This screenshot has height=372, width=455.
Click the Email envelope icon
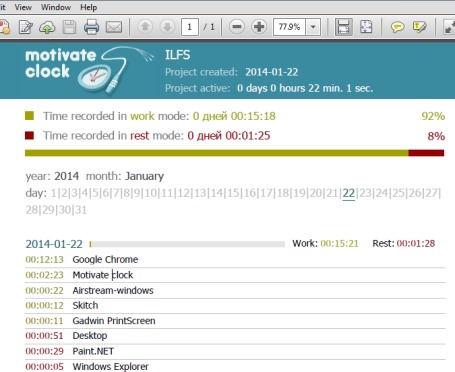tap(114, 27)
